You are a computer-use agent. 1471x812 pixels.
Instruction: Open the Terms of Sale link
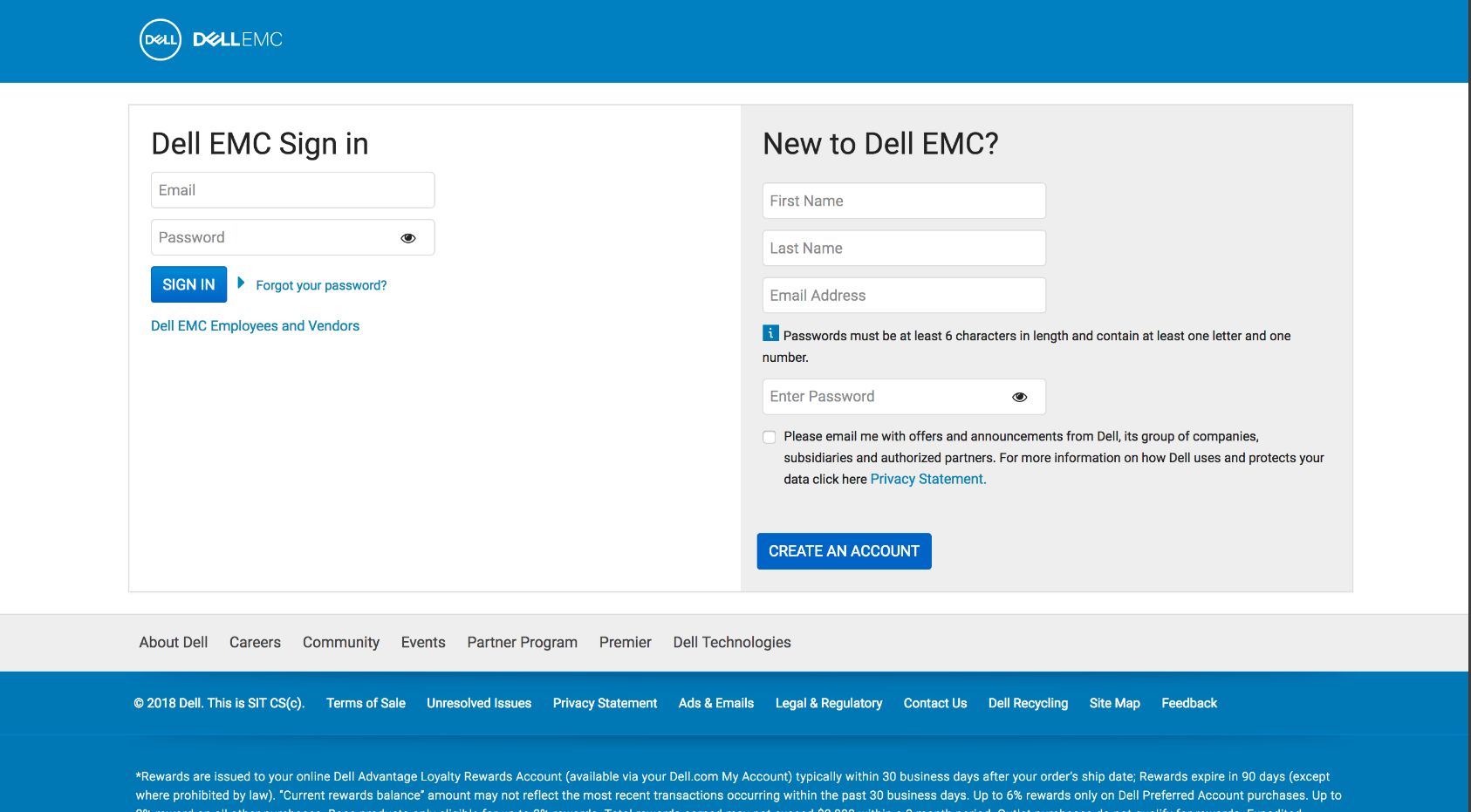(366, 703)
